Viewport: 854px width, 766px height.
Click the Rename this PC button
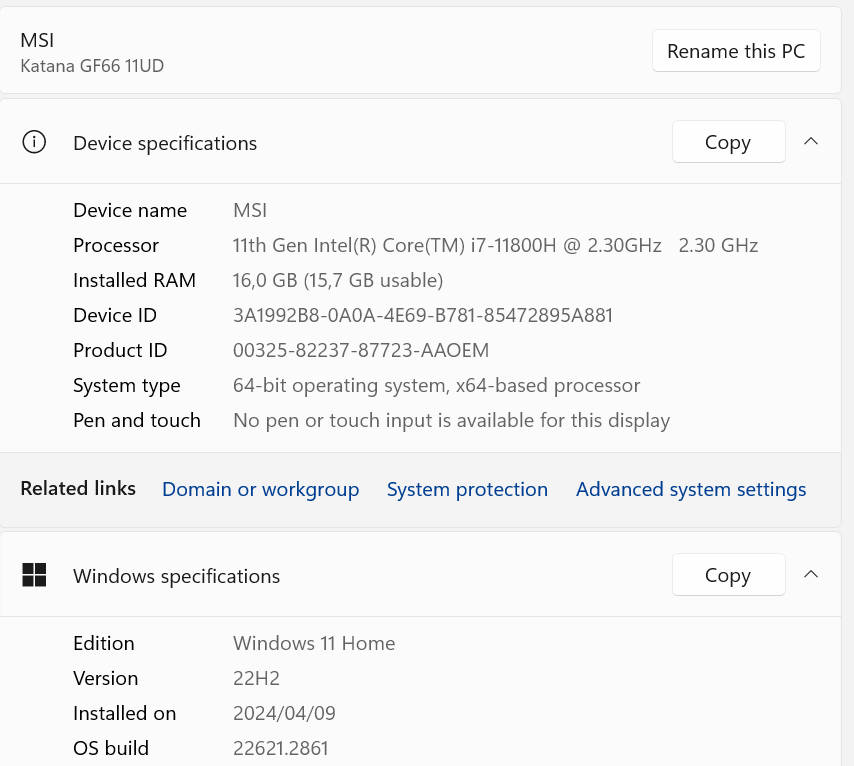coord(736,50)
